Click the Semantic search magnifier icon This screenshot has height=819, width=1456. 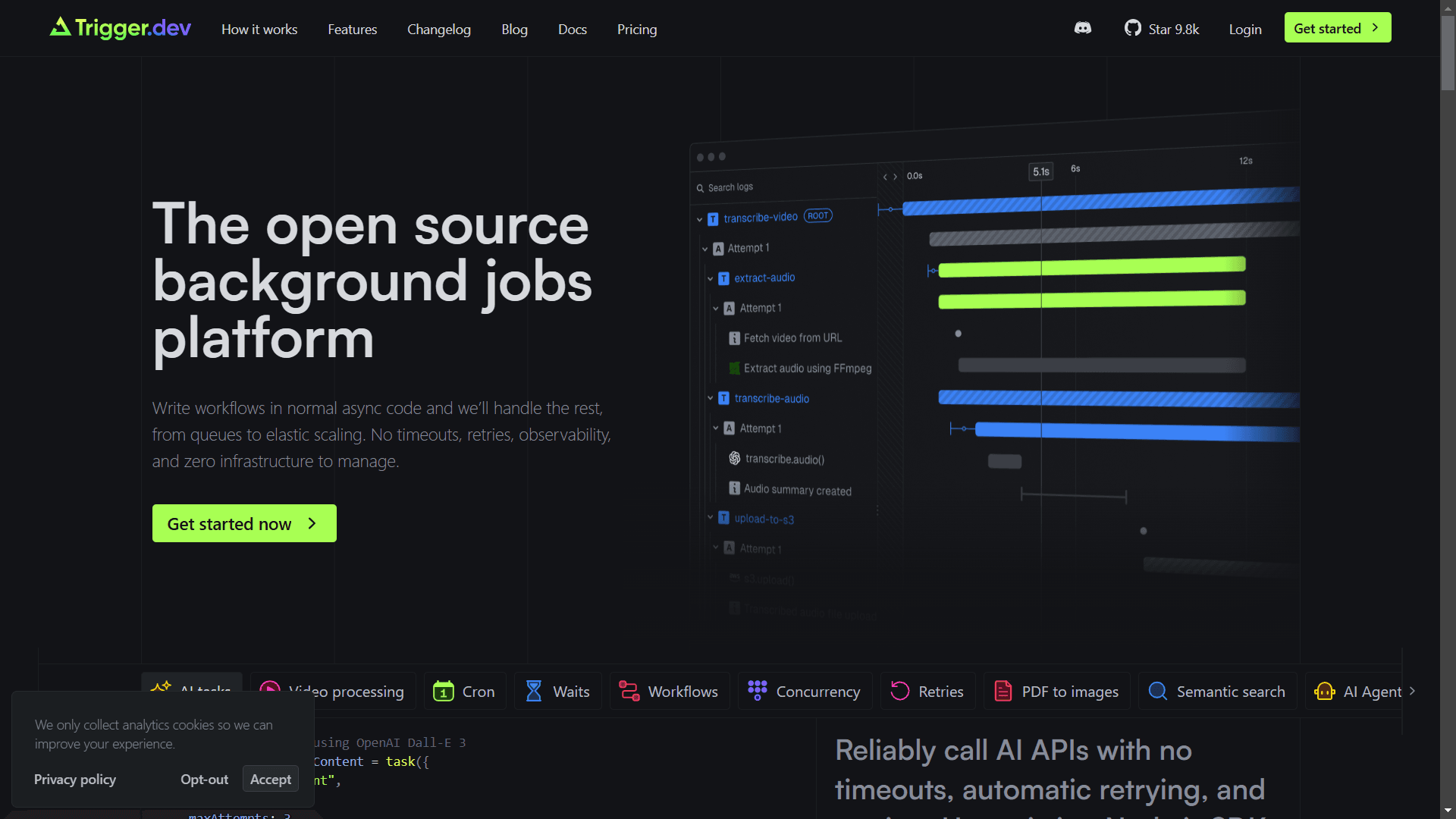(1158, 691)
